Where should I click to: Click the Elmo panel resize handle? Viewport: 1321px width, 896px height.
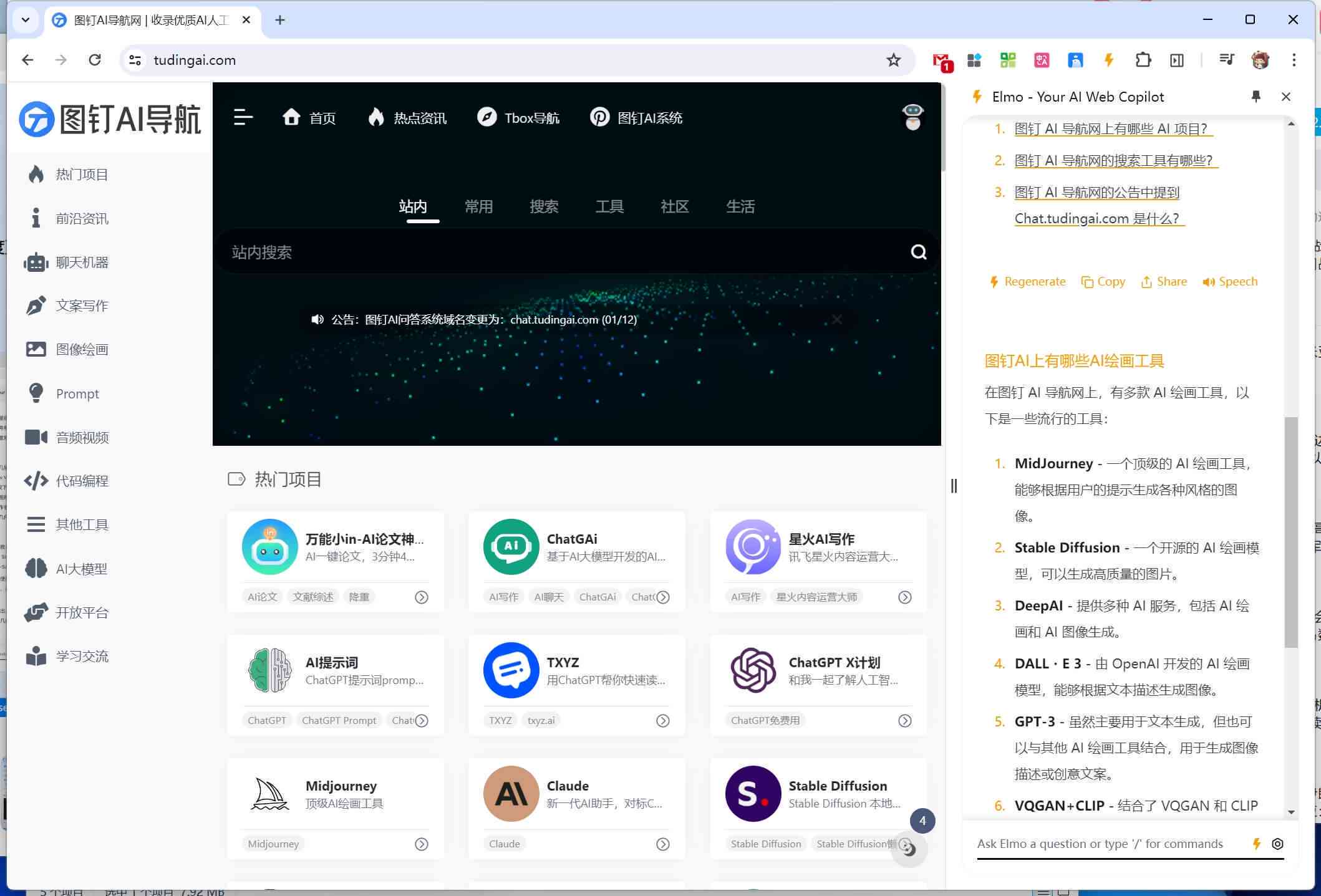[954, 486]
